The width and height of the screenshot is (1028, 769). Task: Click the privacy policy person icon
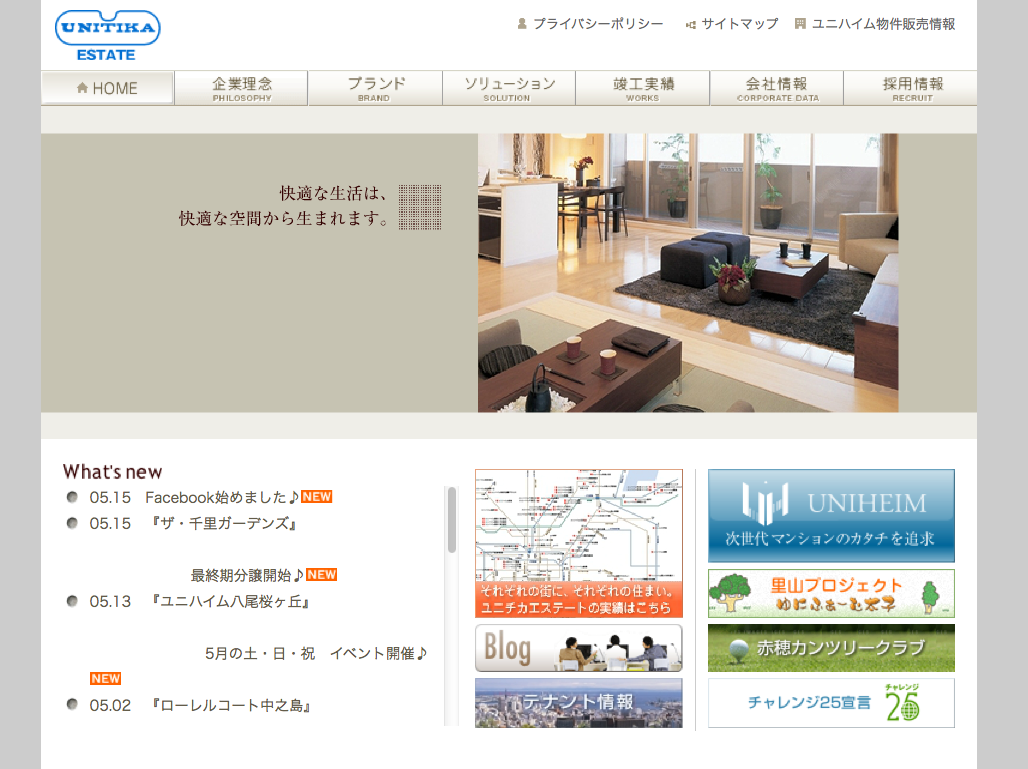[522, 24]
